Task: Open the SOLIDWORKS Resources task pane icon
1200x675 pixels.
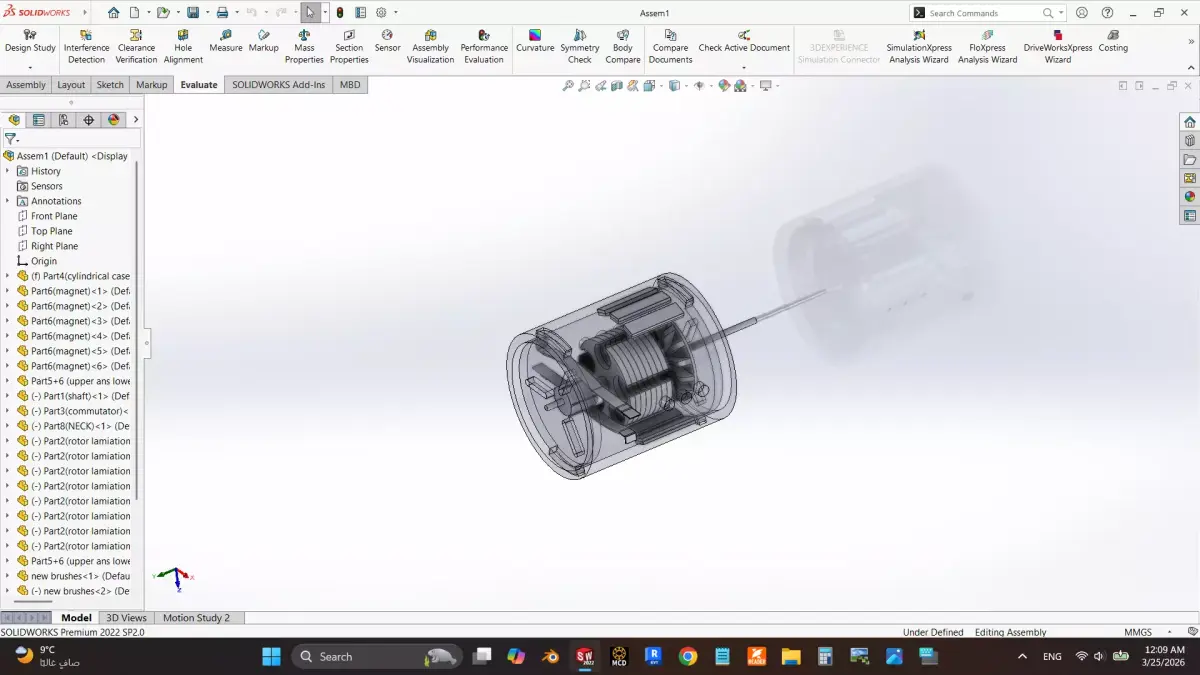Action: (1190, 122)
